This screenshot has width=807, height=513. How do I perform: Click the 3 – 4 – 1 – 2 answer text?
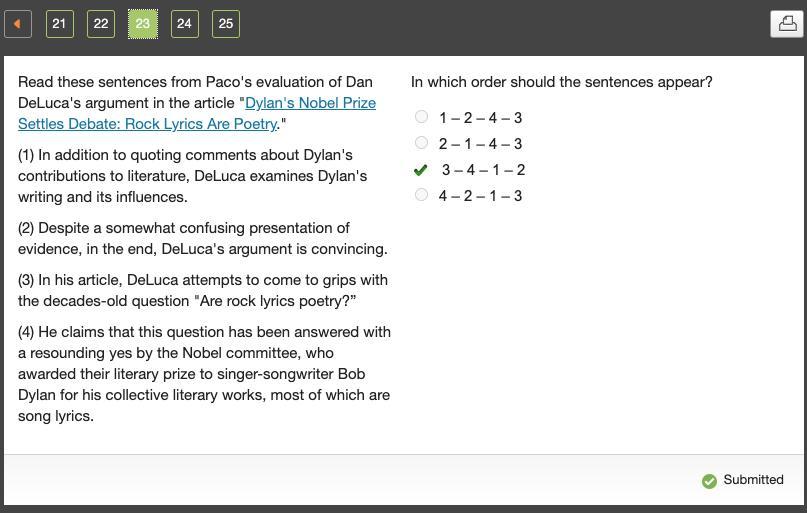483,170
